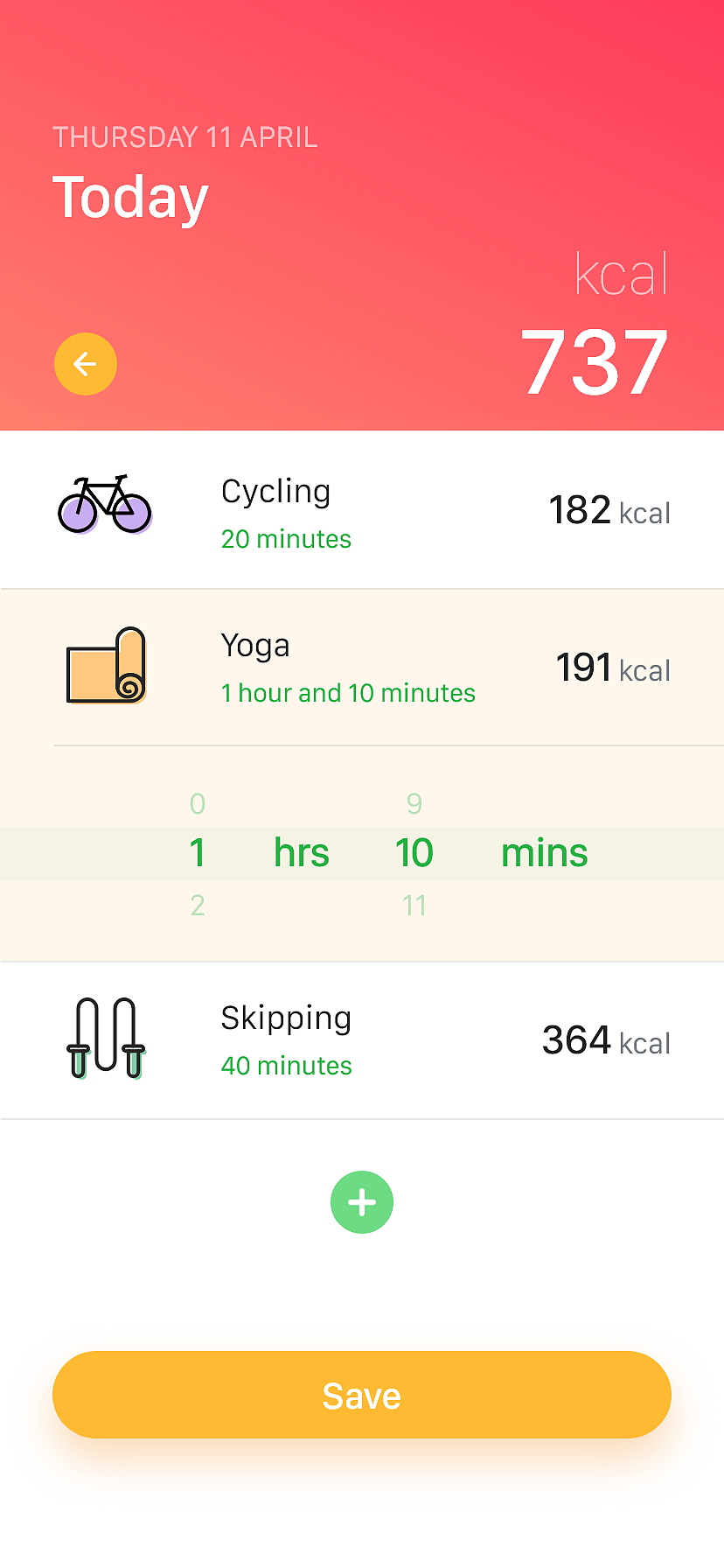This screenshot has width=724, height=1568.
Task: Click the yoga mat icon
Action: 107,666
